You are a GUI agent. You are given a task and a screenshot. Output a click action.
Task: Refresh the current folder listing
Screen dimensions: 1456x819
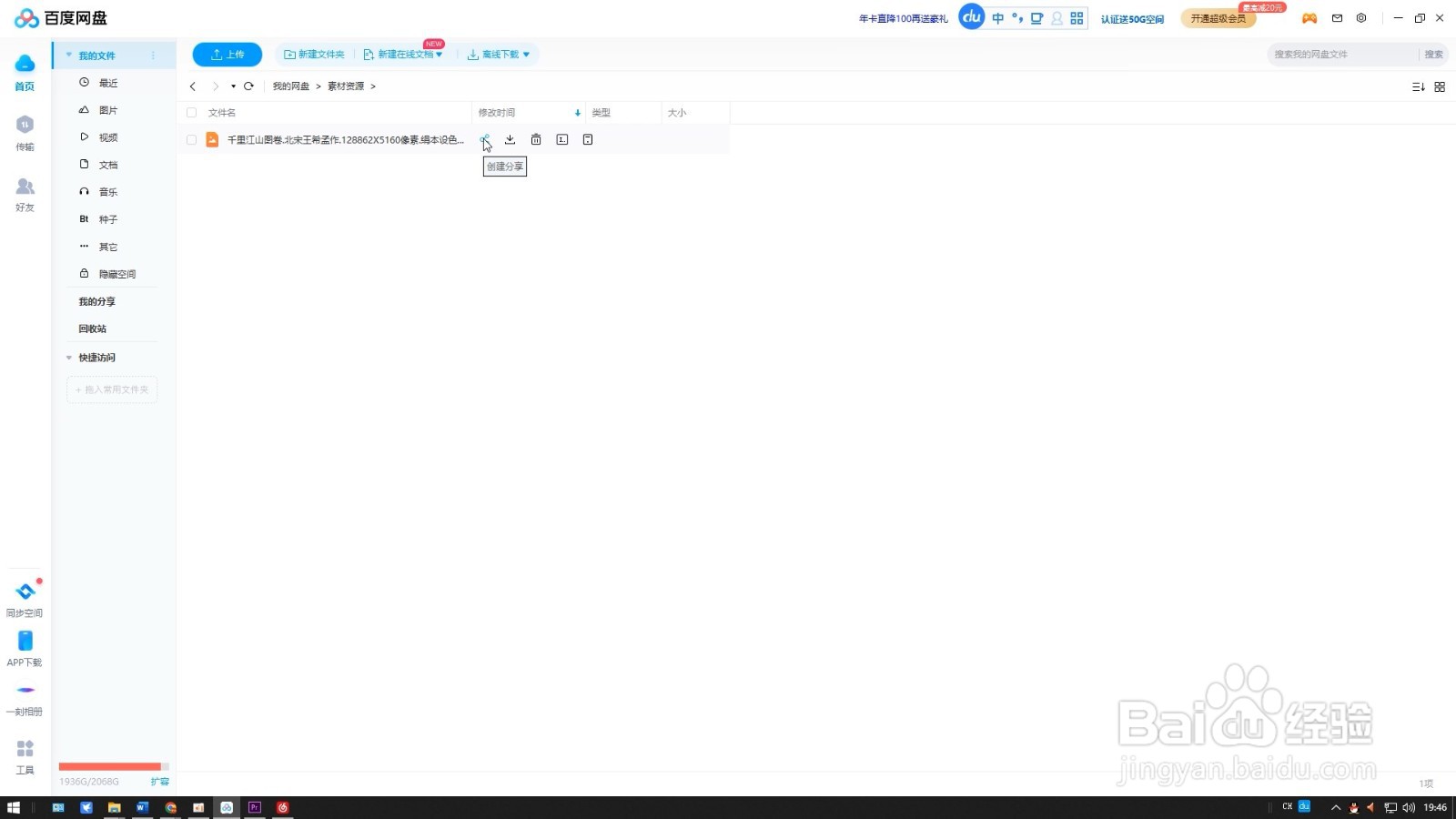248,86
